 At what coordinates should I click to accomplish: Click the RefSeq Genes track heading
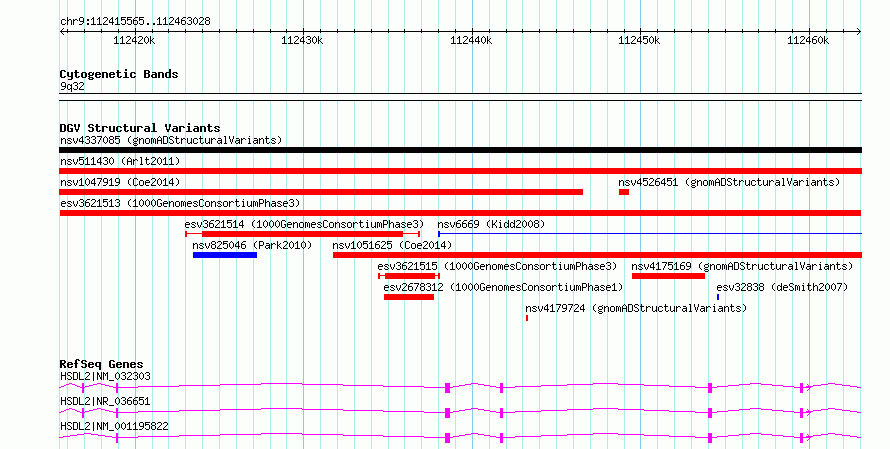click(x=101, y=364)
